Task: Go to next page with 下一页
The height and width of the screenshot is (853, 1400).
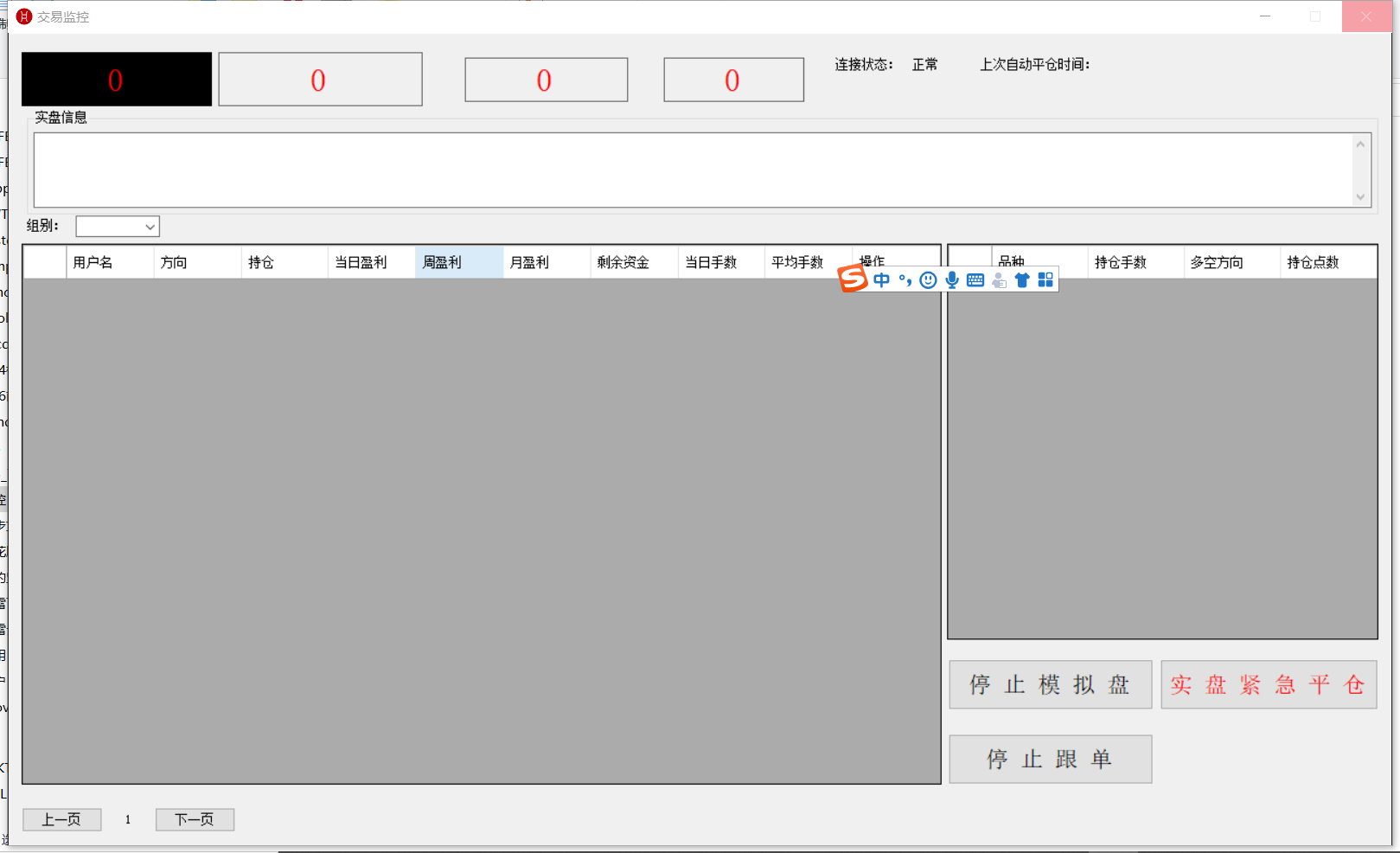Action: point(195,819)
